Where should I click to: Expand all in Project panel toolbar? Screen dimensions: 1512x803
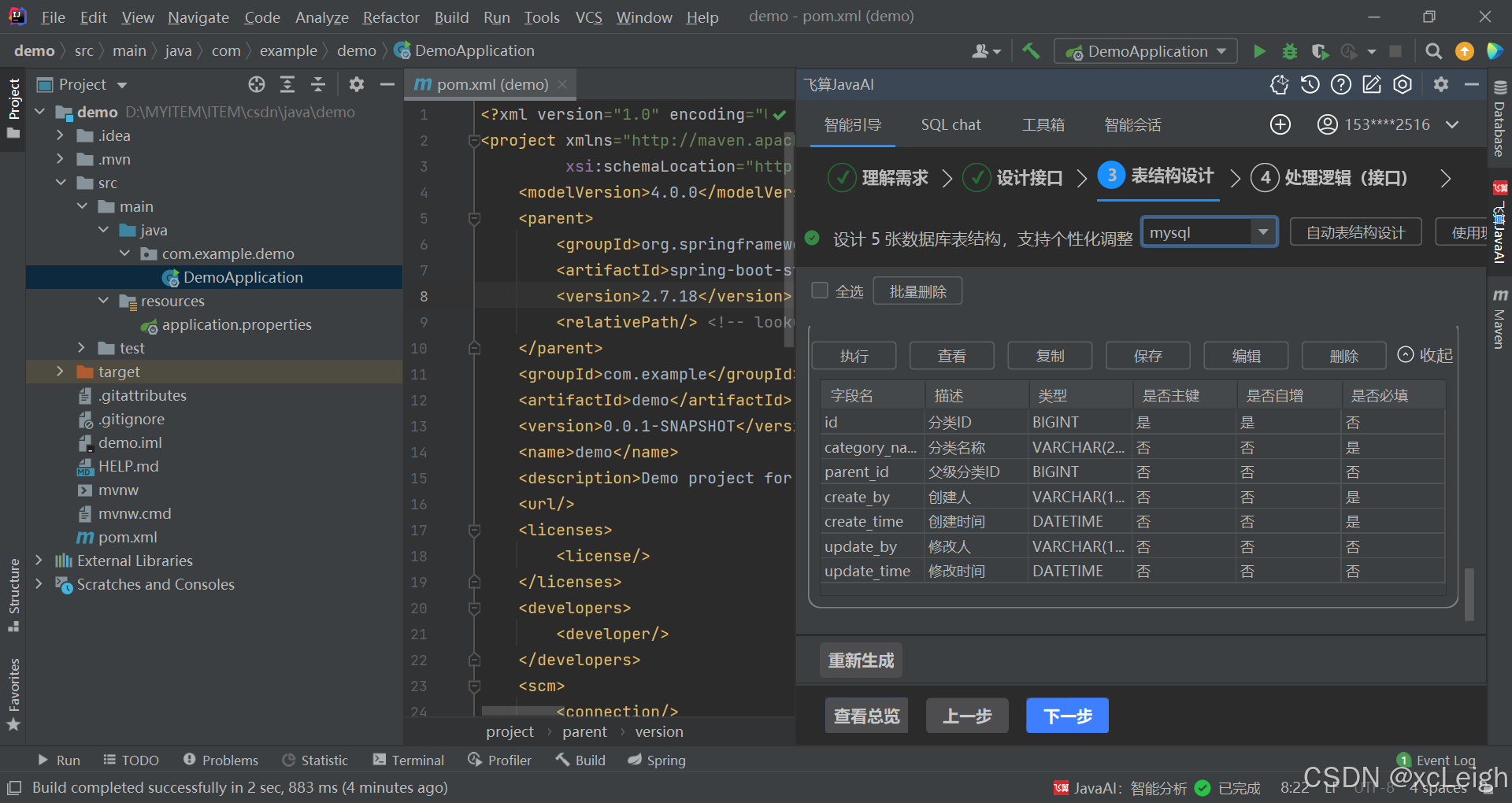[287, 84]
